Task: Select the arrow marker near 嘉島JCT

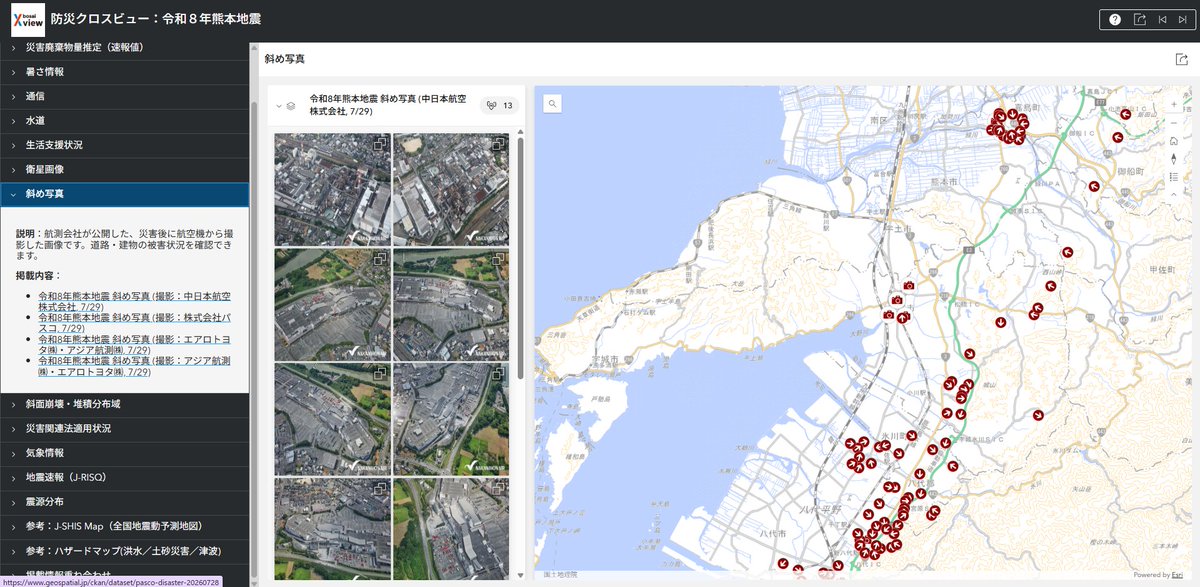Action: click(1126, 114)
